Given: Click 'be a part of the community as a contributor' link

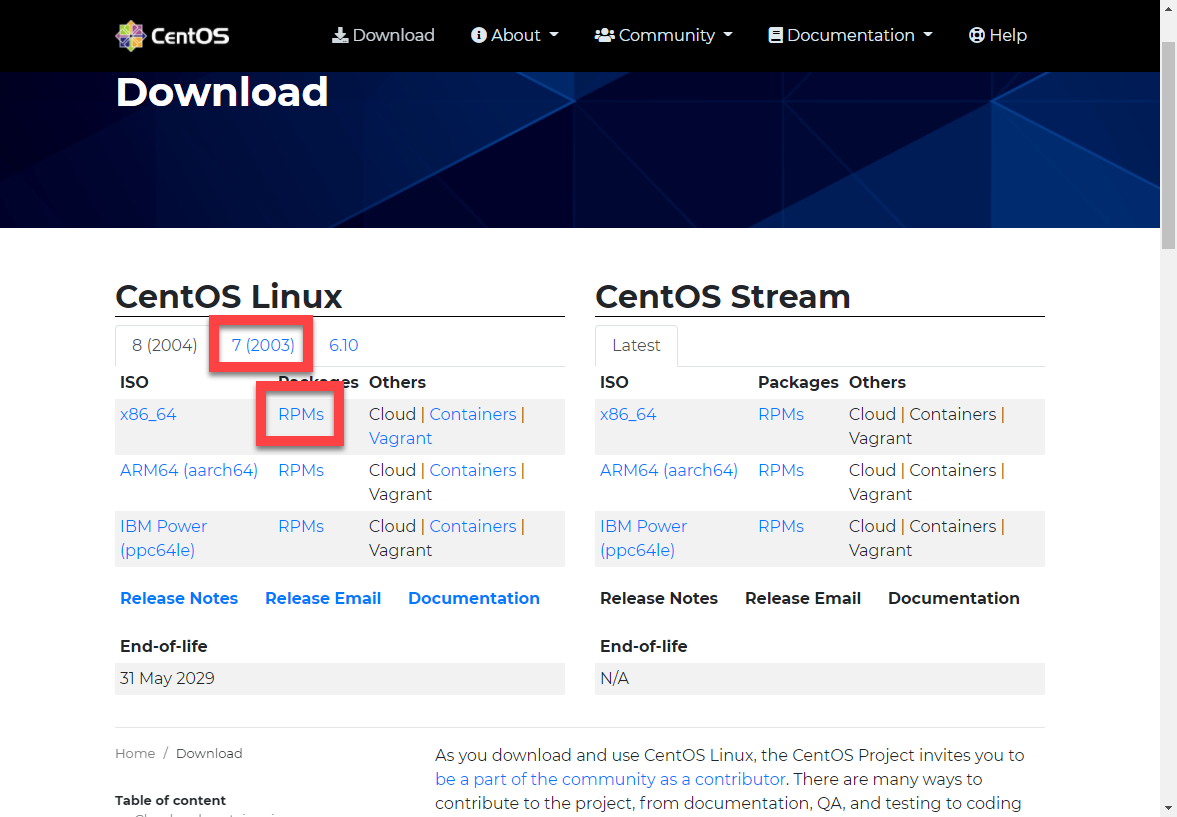Looking at the screenshot, I should 610,779.
